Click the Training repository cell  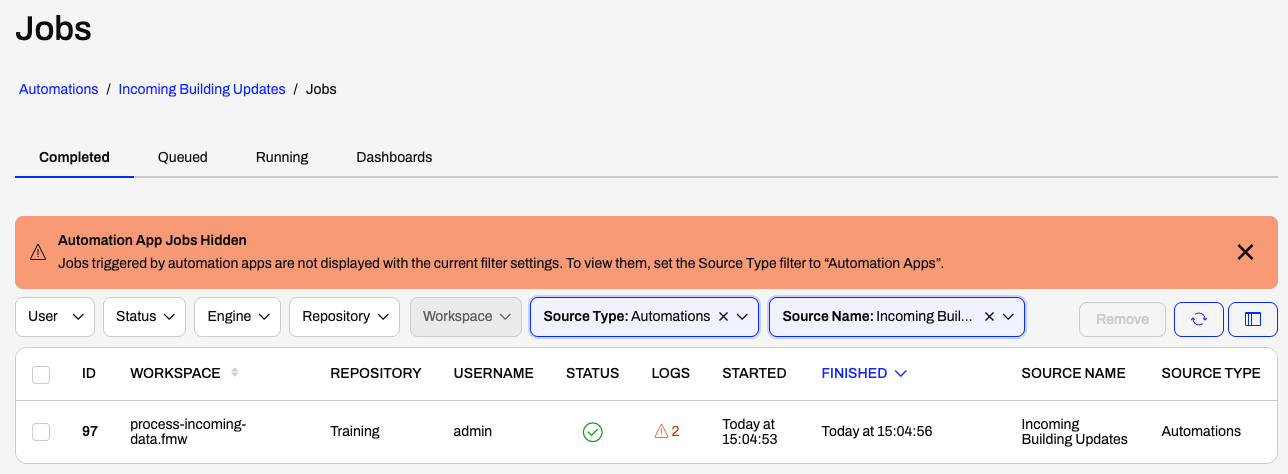355,432
